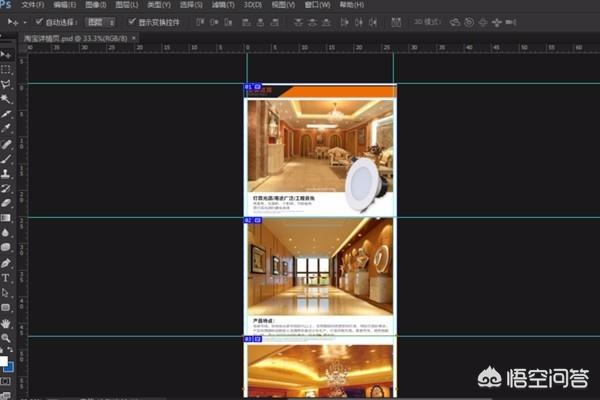Distribute vertical centers of layers

pos(312,22)
